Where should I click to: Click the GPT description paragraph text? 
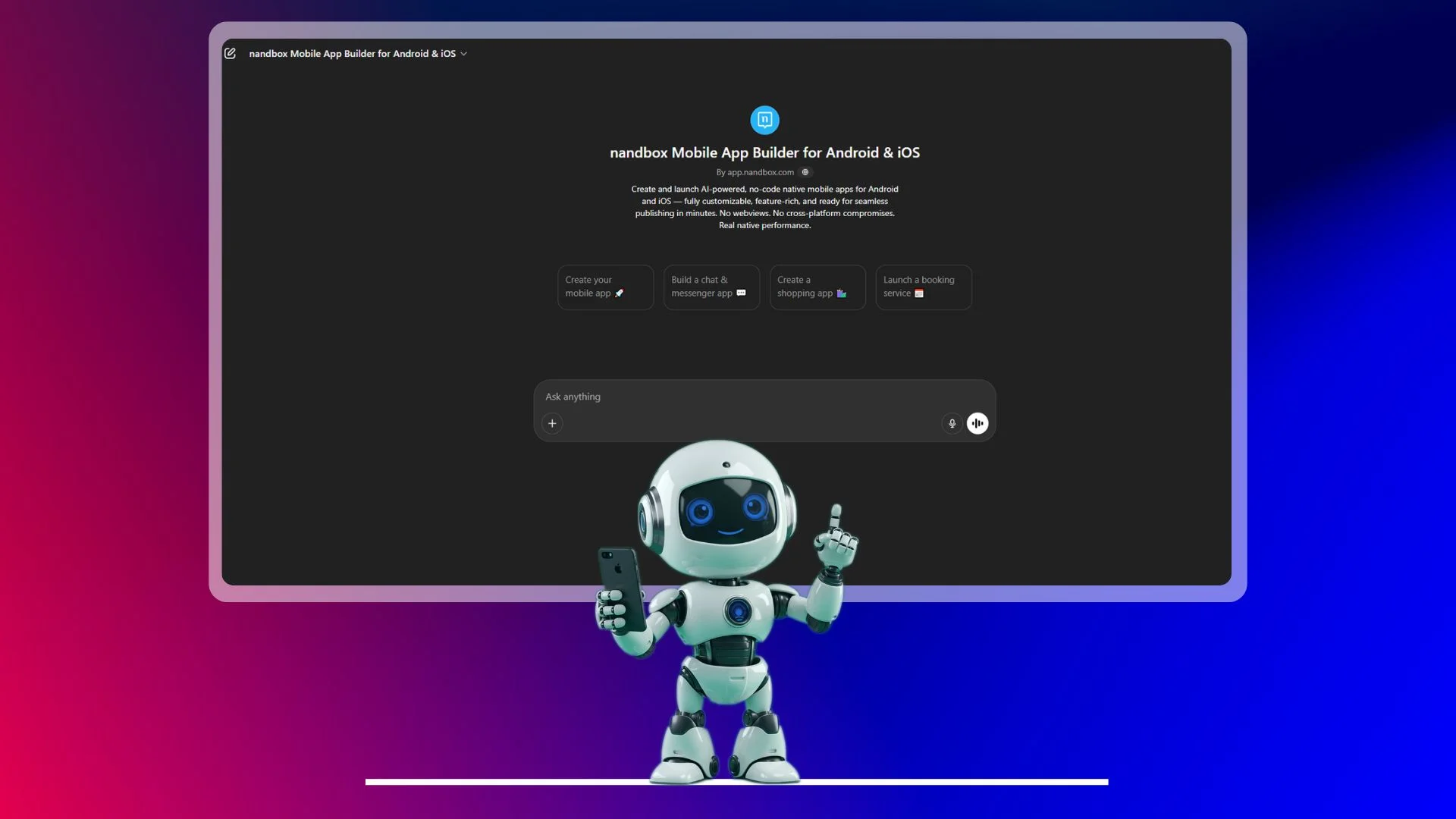pos(764,207)
